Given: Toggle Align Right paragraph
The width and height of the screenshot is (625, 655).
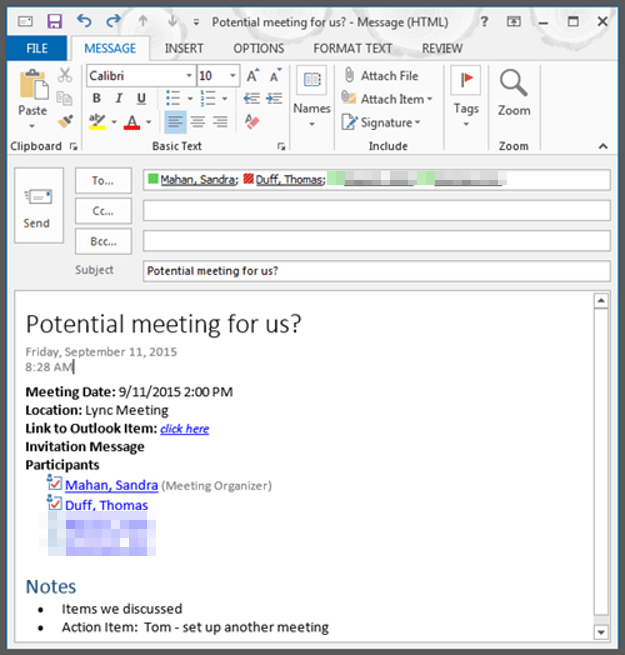Looking at the screenshot, I should tap(220, 122).
